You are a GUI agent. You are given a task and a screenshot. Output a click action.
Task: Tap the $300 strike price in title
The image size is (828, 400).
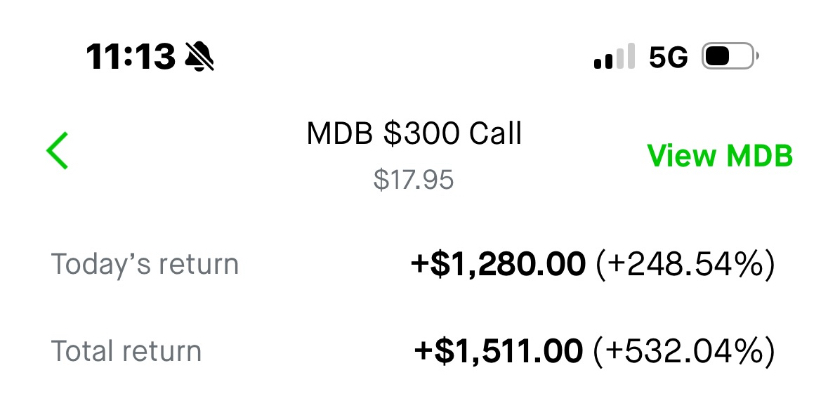(412, 133)
